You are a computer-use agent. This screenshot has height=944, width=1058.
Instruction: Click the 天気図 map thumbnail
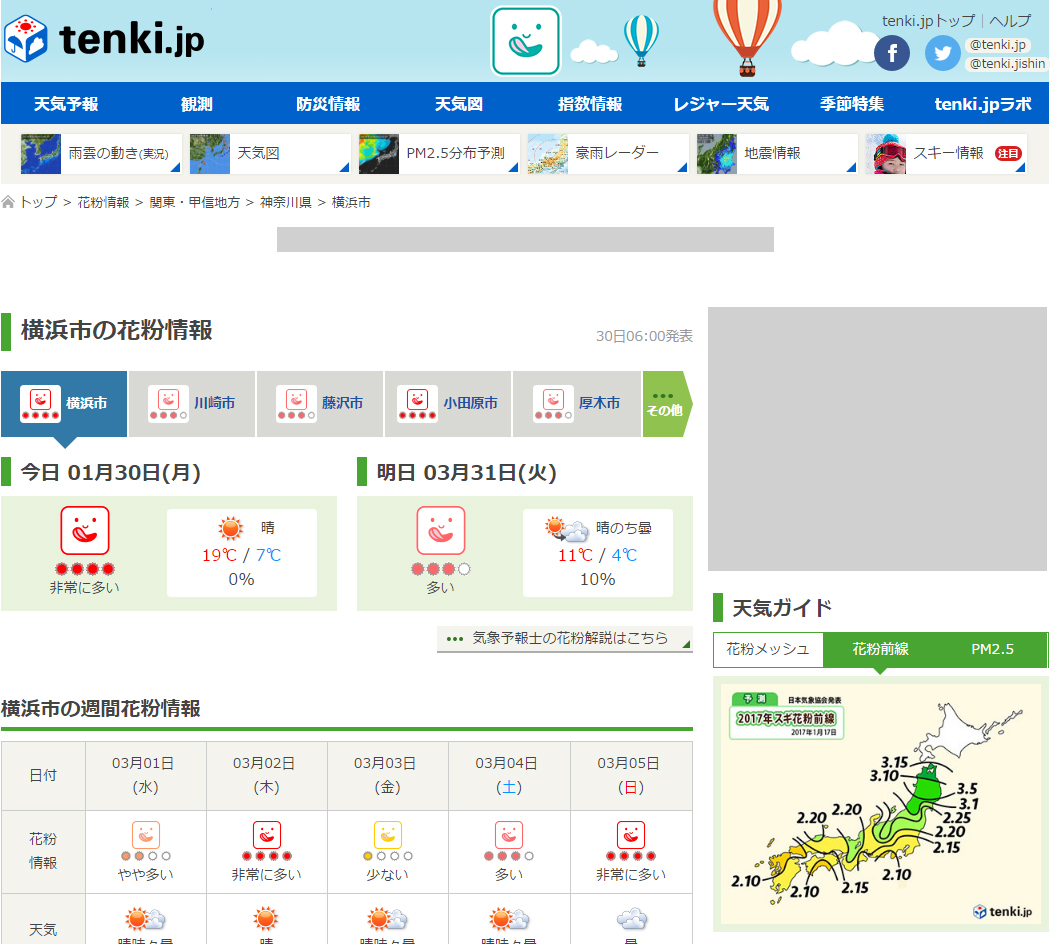click(210, 154)
